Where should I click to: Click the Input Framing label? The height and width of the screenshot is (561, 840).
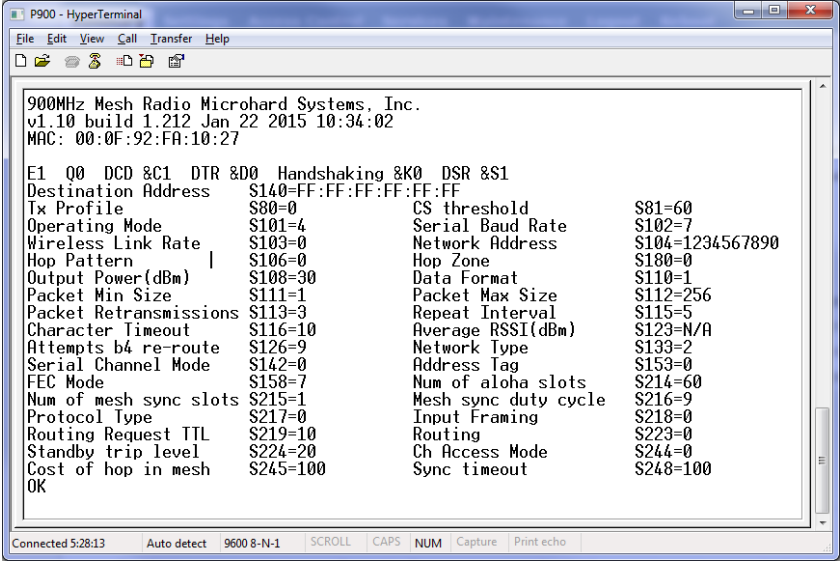(x=475, y=417)
